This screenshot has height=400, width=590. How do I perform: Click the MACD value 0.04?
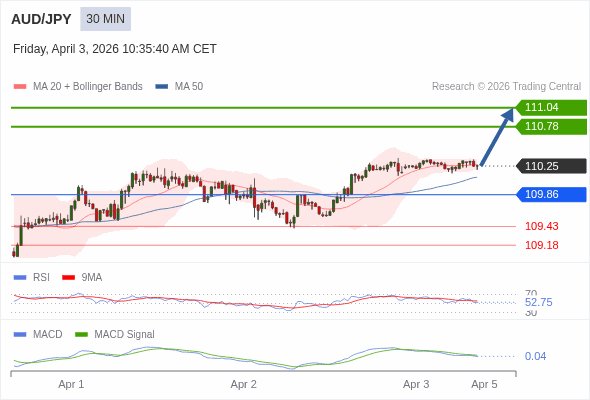click(x=535, y=356)
